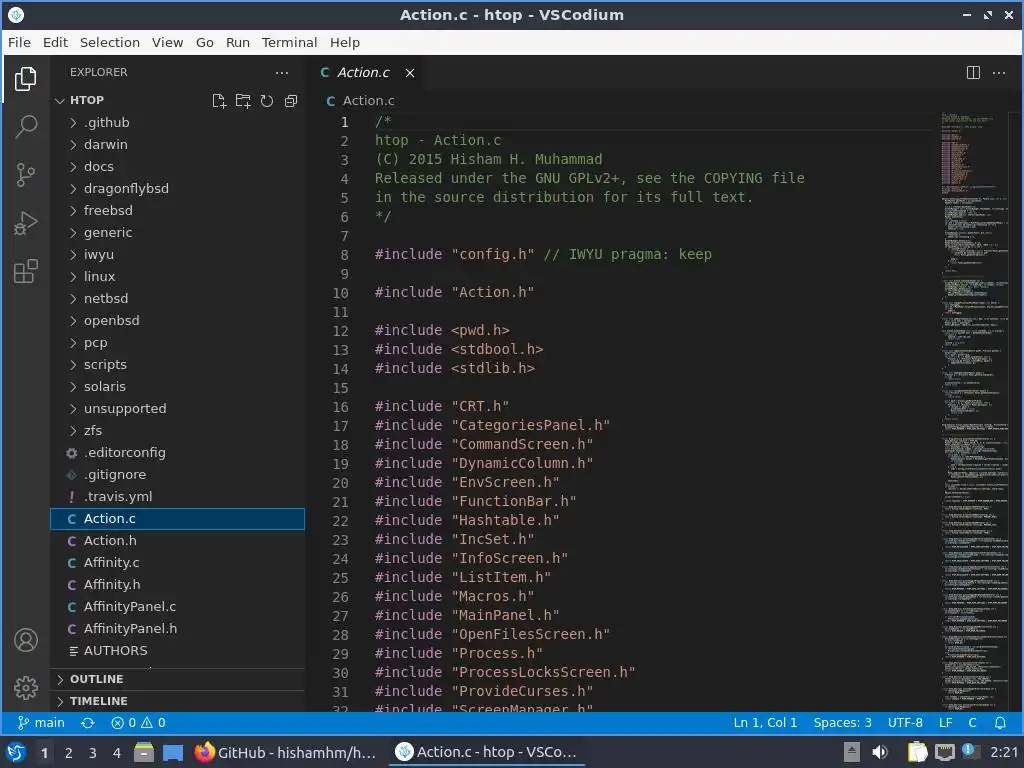
Task: Expand the docs folder
Action: pos(177,167)
